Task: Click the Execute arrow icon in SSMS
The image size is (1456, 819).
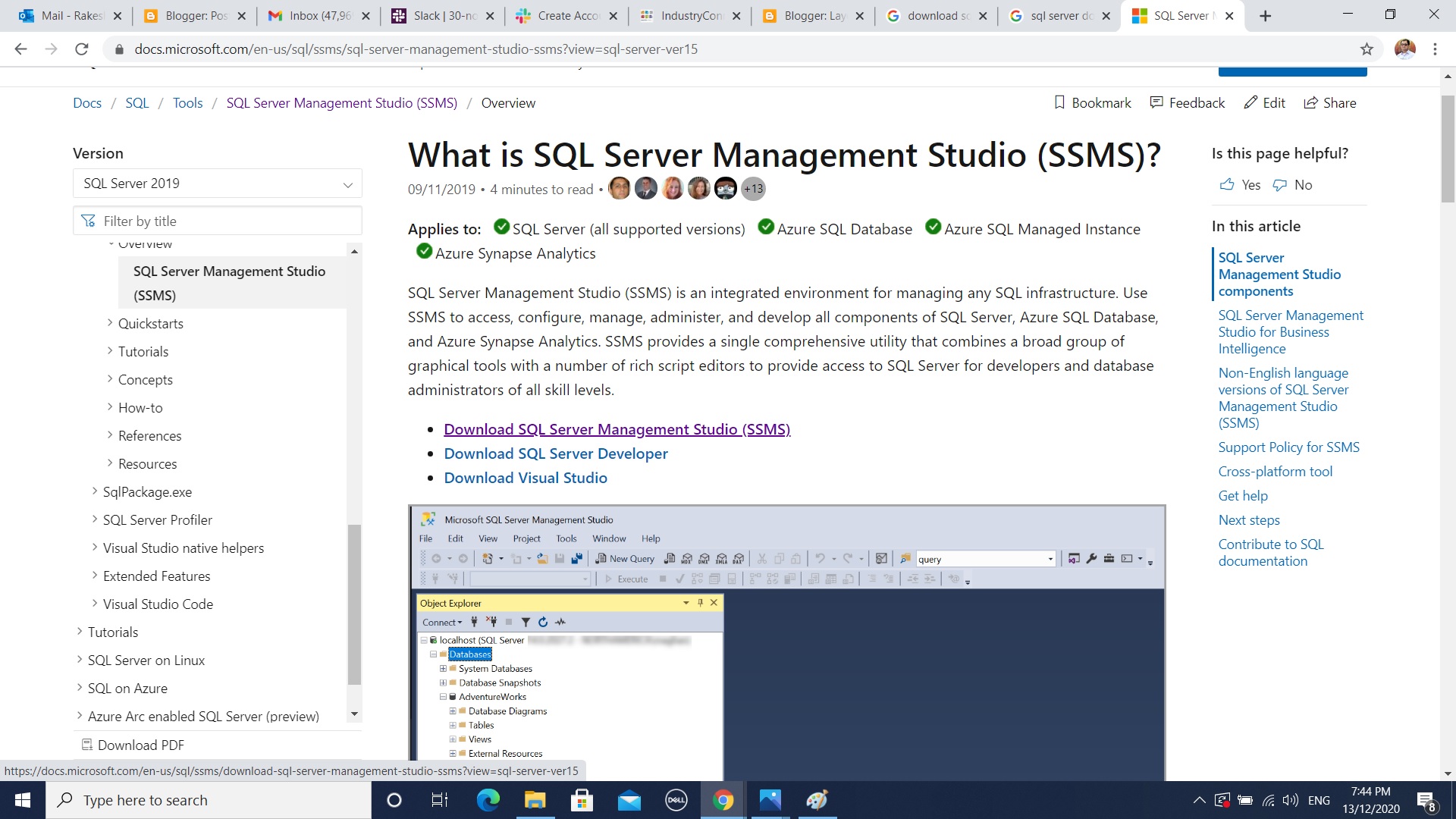Action: (x=609, y=579)
